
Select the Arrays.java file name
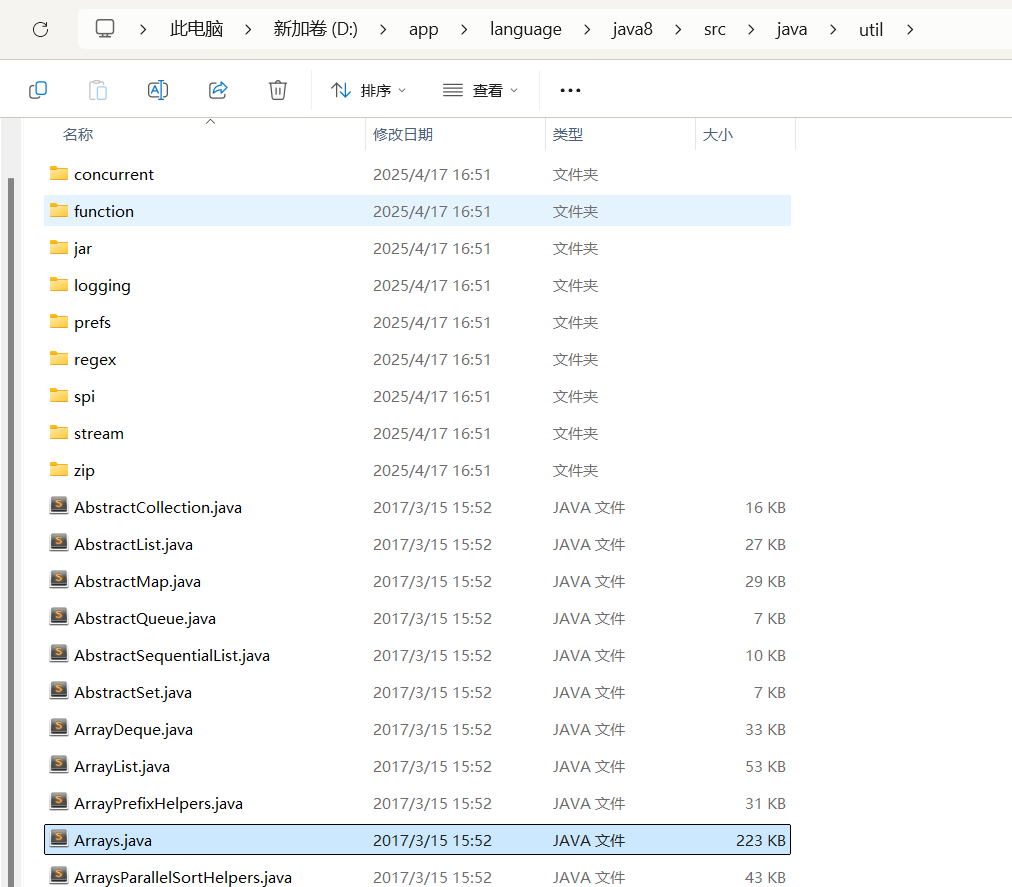tap(113, 841)
